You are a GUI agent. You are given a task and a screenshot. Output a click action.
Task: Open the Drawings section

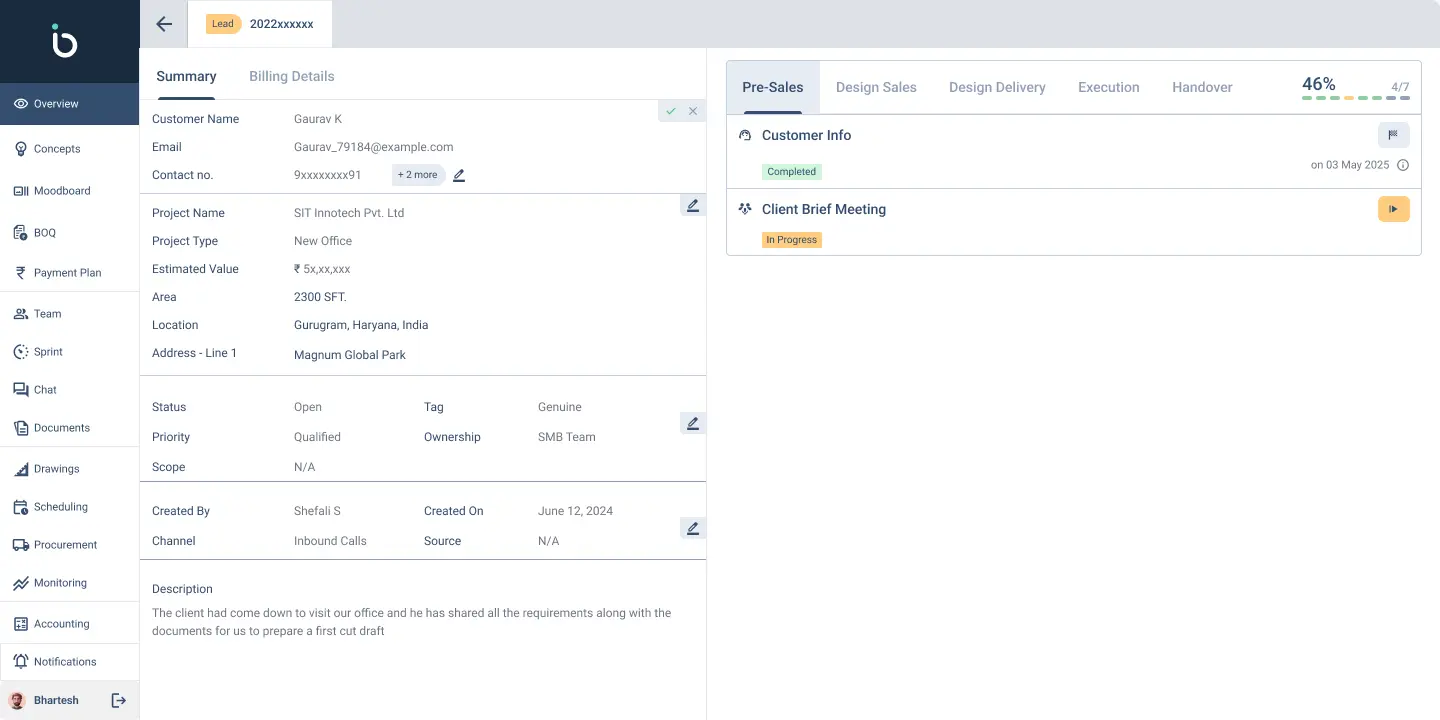[x=69, y=469]
